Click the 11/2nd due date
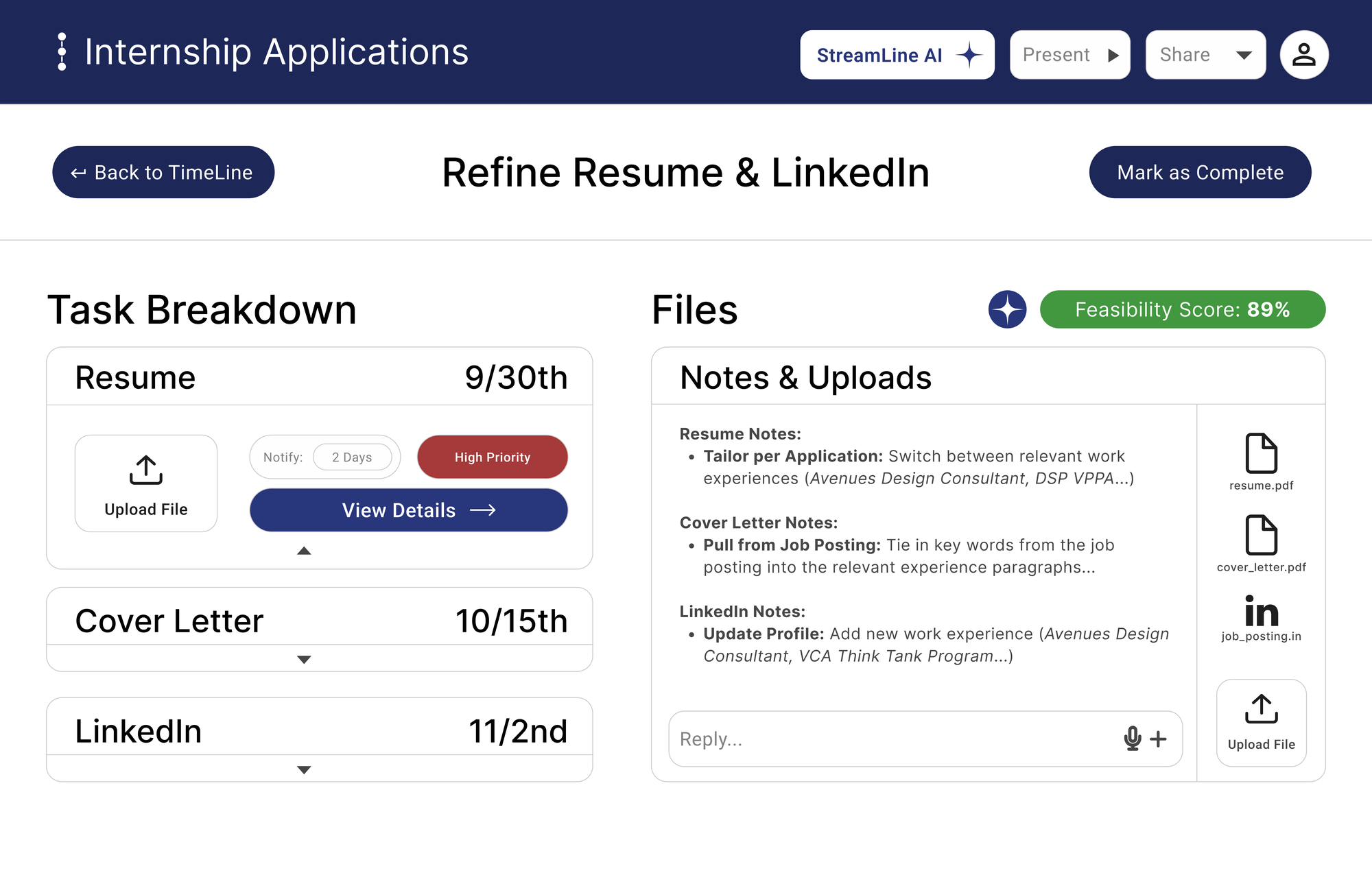This screenshot has height=886, width=1372. [x=518, y=731]
